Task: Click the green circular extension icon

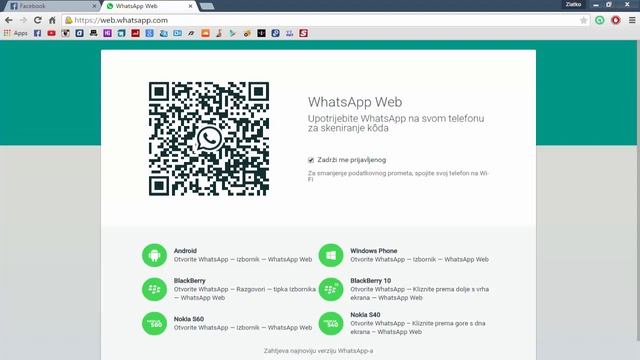Action: [600, 20]
